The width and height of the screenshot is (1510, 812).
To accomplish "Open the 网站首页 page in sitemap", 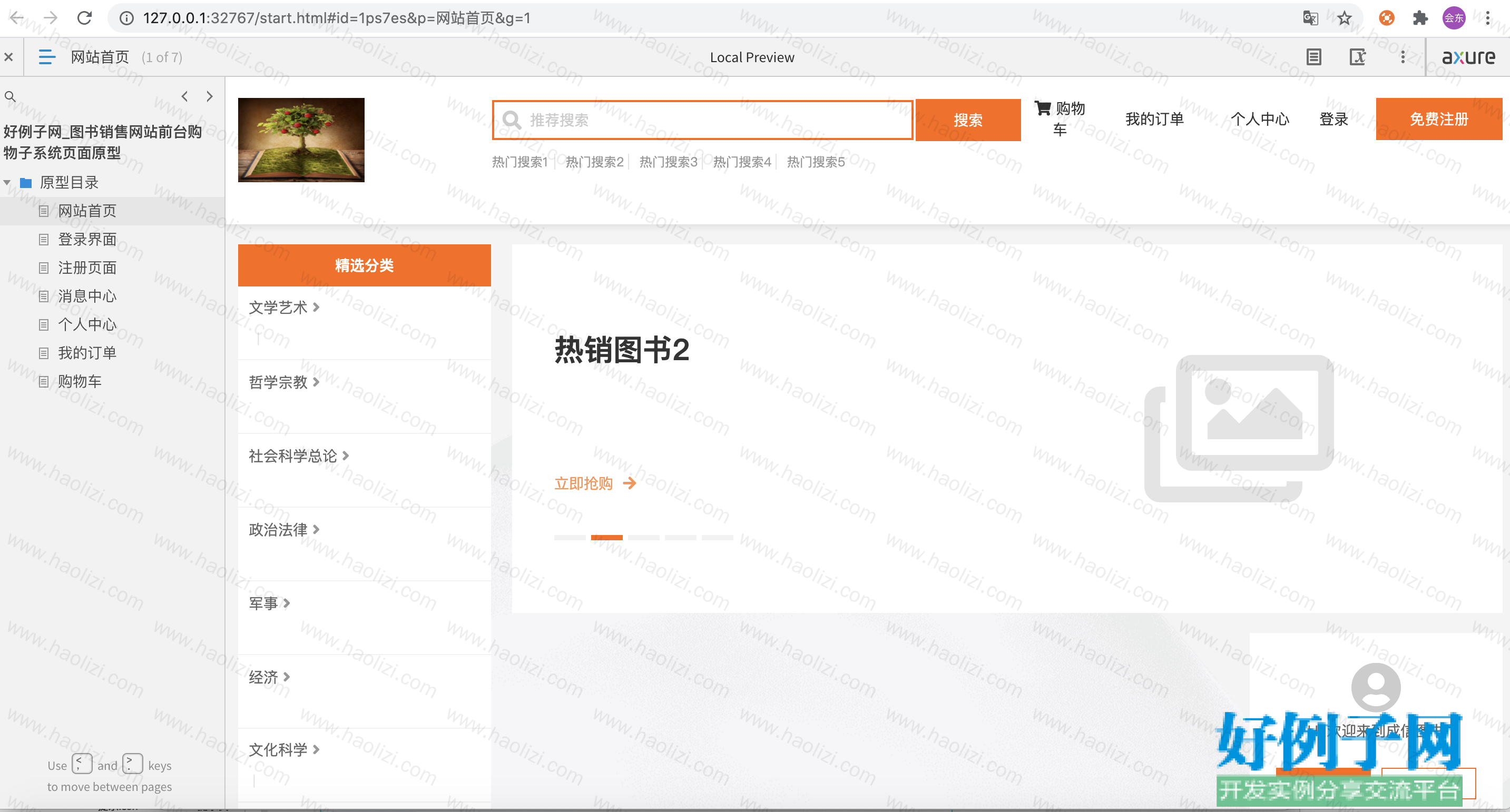I will (87, 211).
